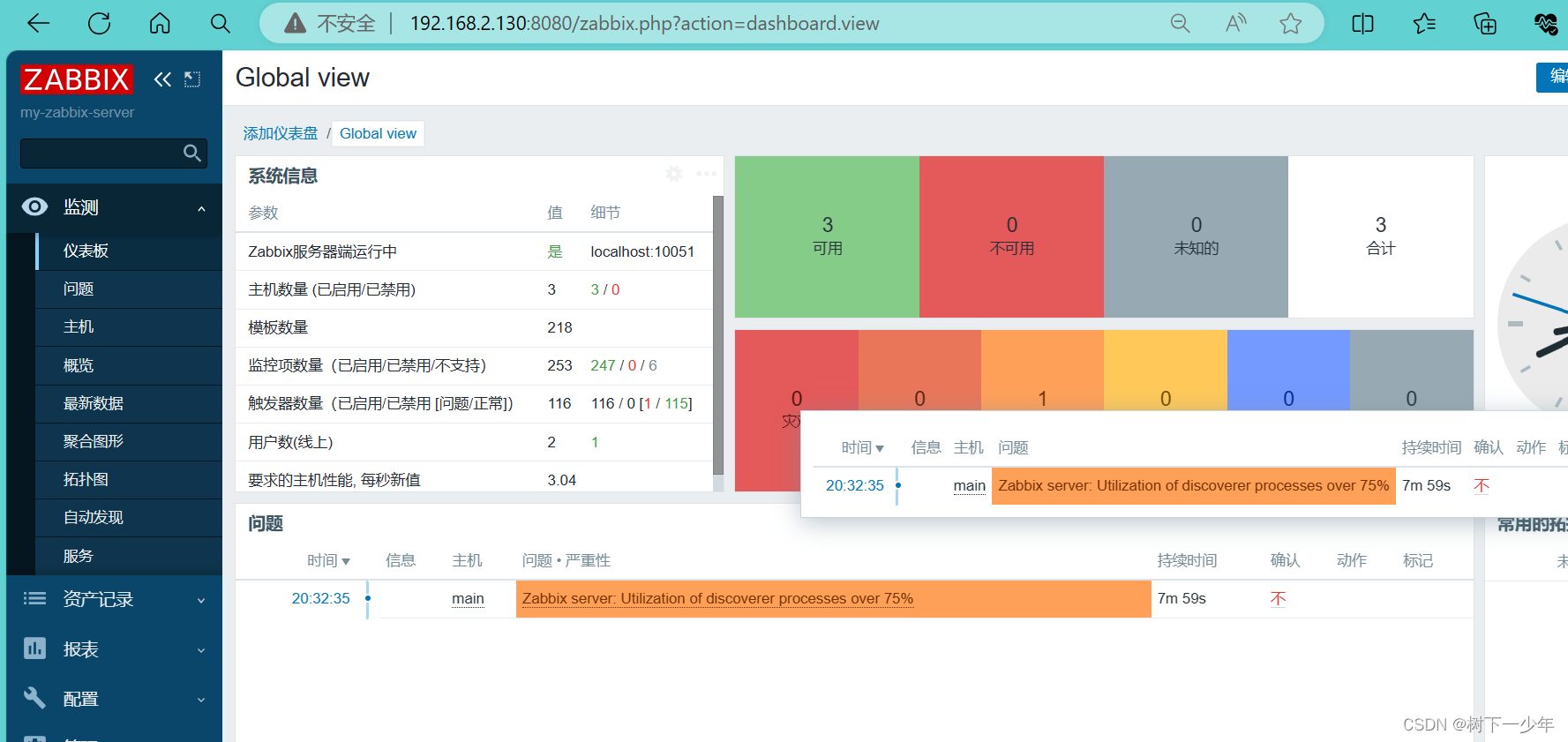Collapse the 监测 menu section chevron
The width and height of the screenshot is (1568, 742).
coord(201,209)
